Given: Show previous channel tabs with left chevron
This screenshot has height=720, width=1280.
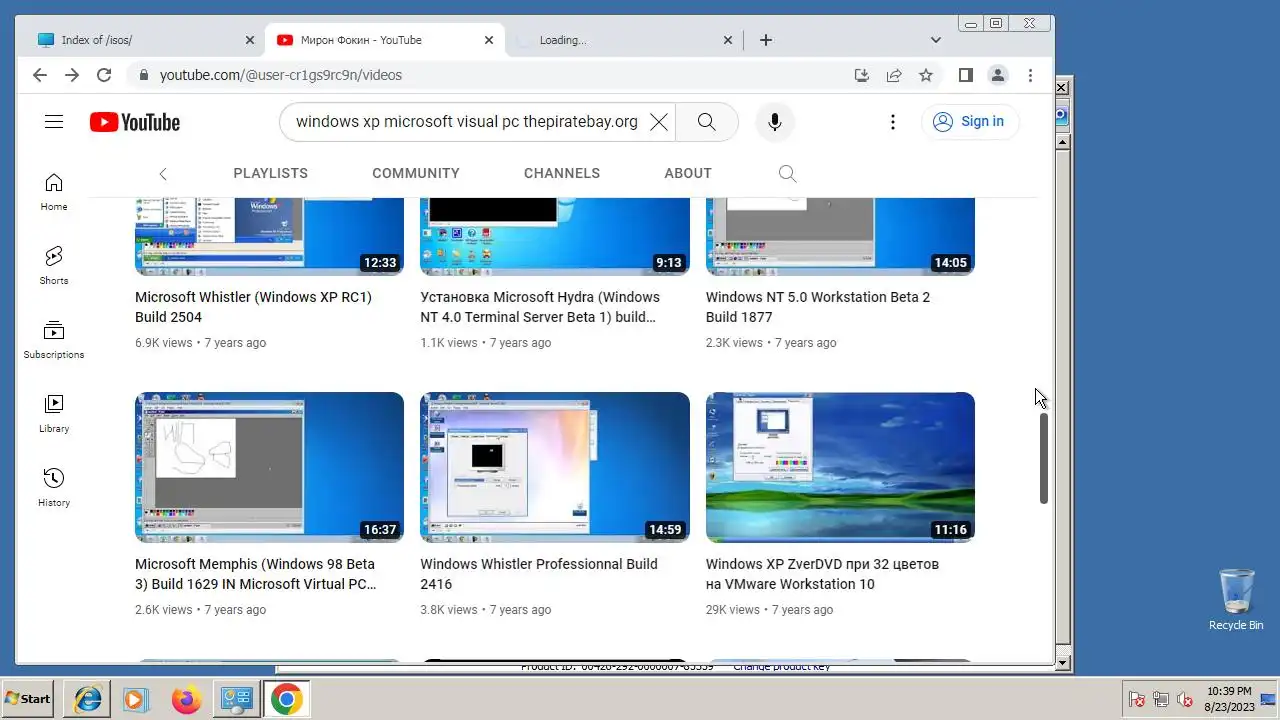Looking at the screenshot, I should 163,174.
